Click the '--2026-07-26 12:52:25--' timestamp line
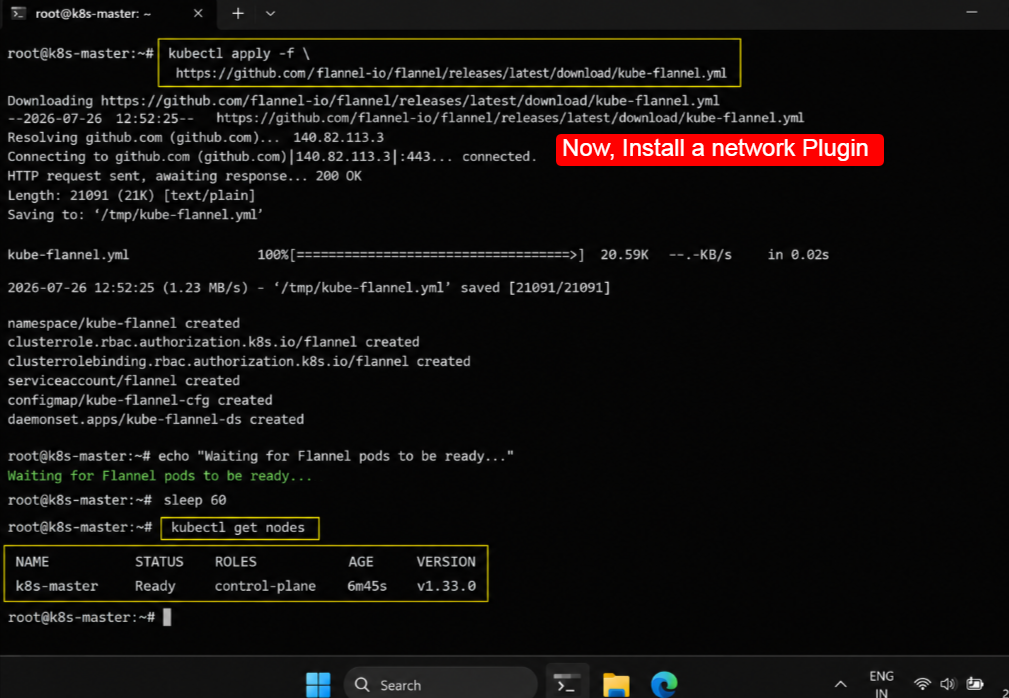Viewport: 1009px width, 698px height. click(405, 118)
